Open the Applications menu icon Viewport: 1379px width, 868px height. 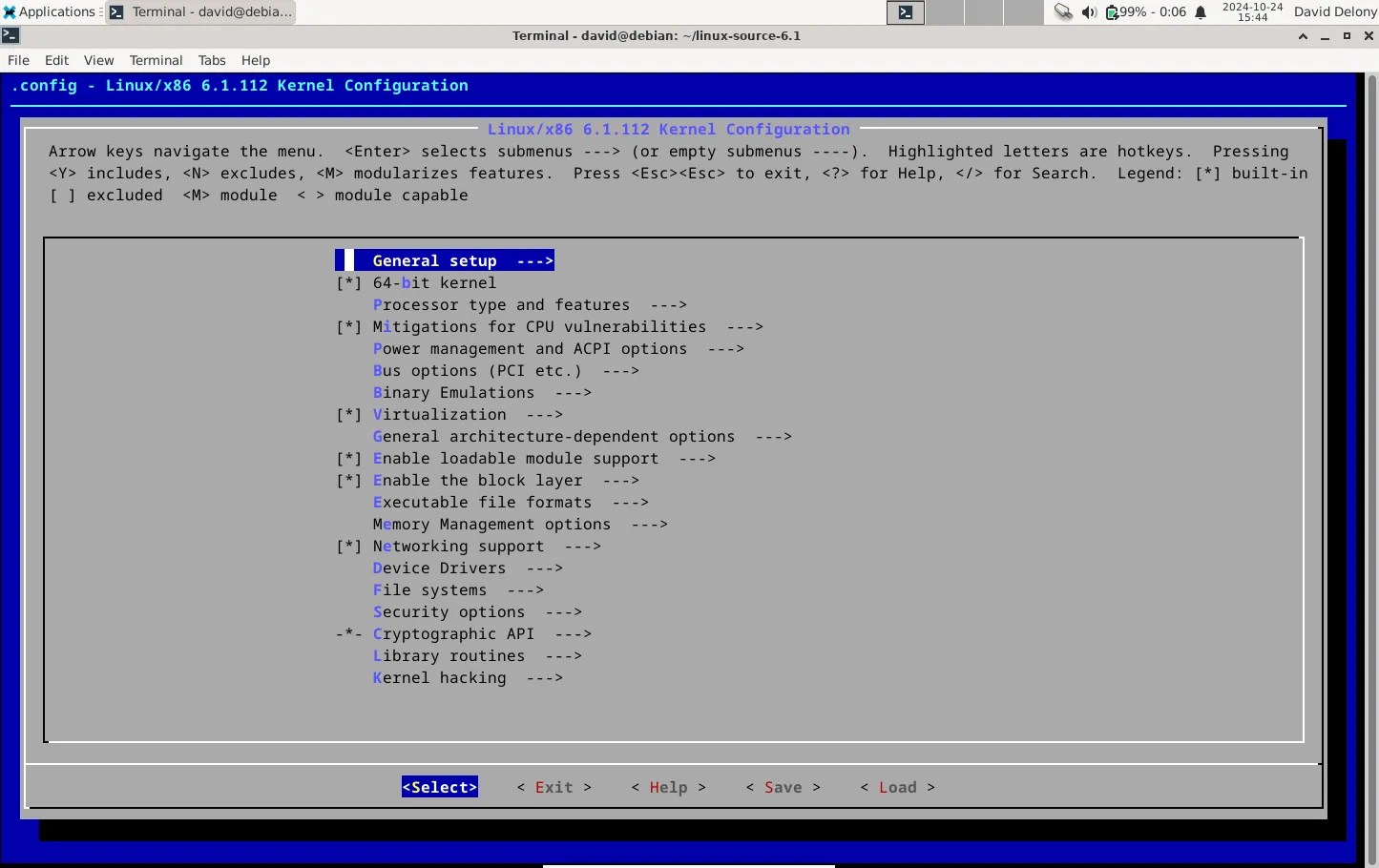coord(10,12)
